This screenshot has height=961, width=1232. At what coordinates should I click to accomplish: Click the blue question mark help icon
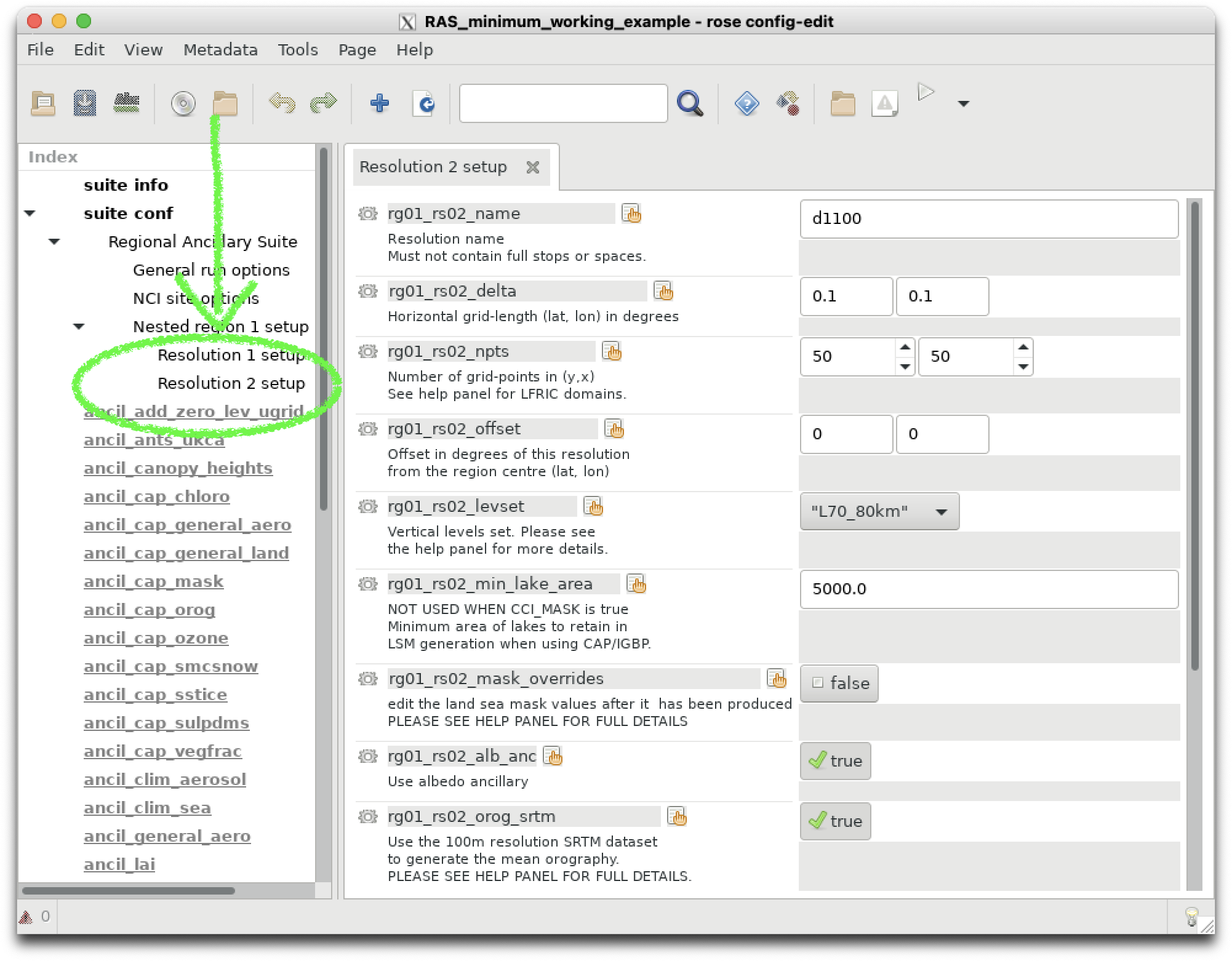746,103
